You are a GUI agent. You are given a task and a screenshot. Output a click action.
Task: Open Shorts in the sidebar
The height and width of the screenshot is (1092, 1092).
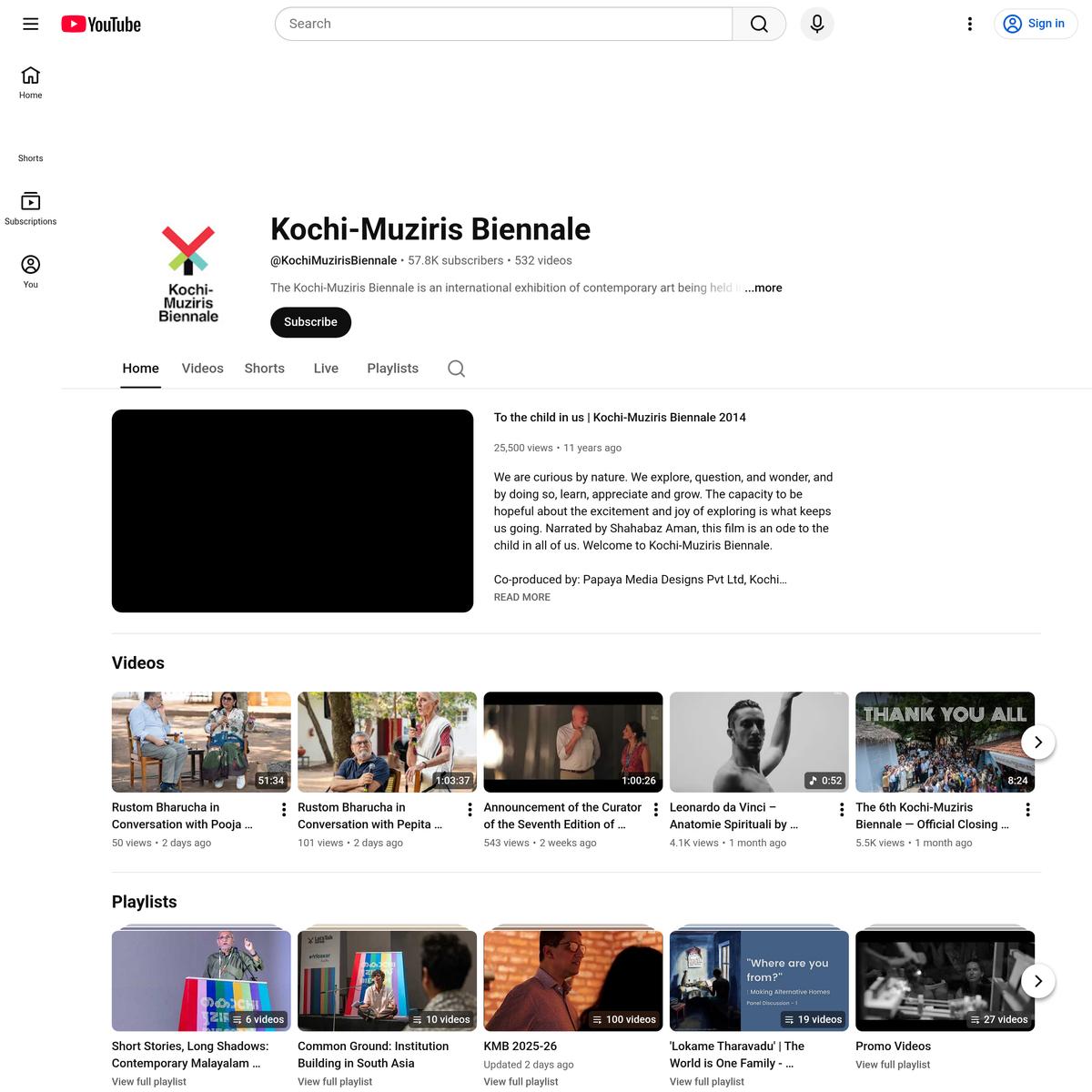point(31,147)
